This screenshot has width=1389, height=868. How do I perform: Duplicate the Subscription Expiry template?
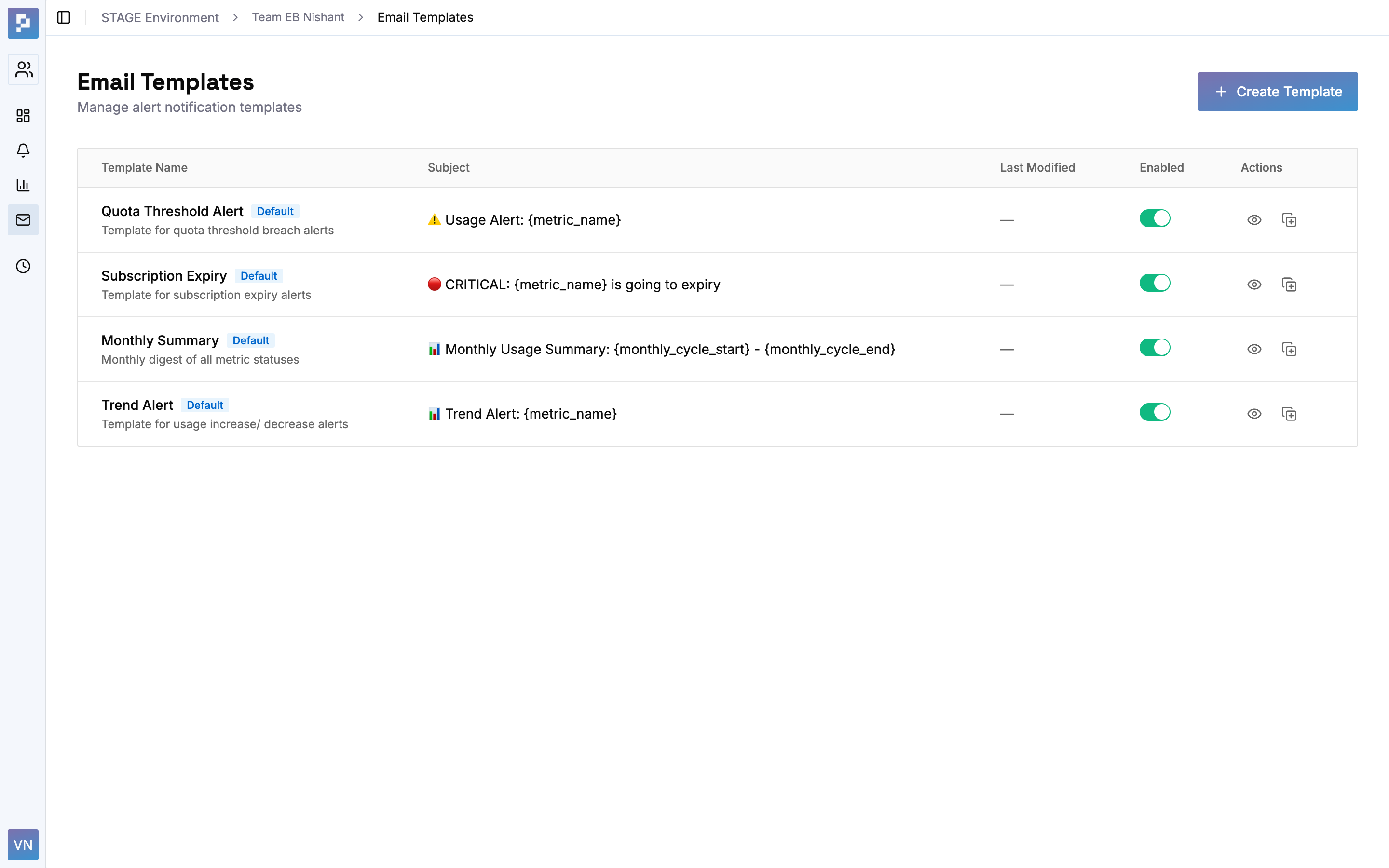pos(1289,285)
